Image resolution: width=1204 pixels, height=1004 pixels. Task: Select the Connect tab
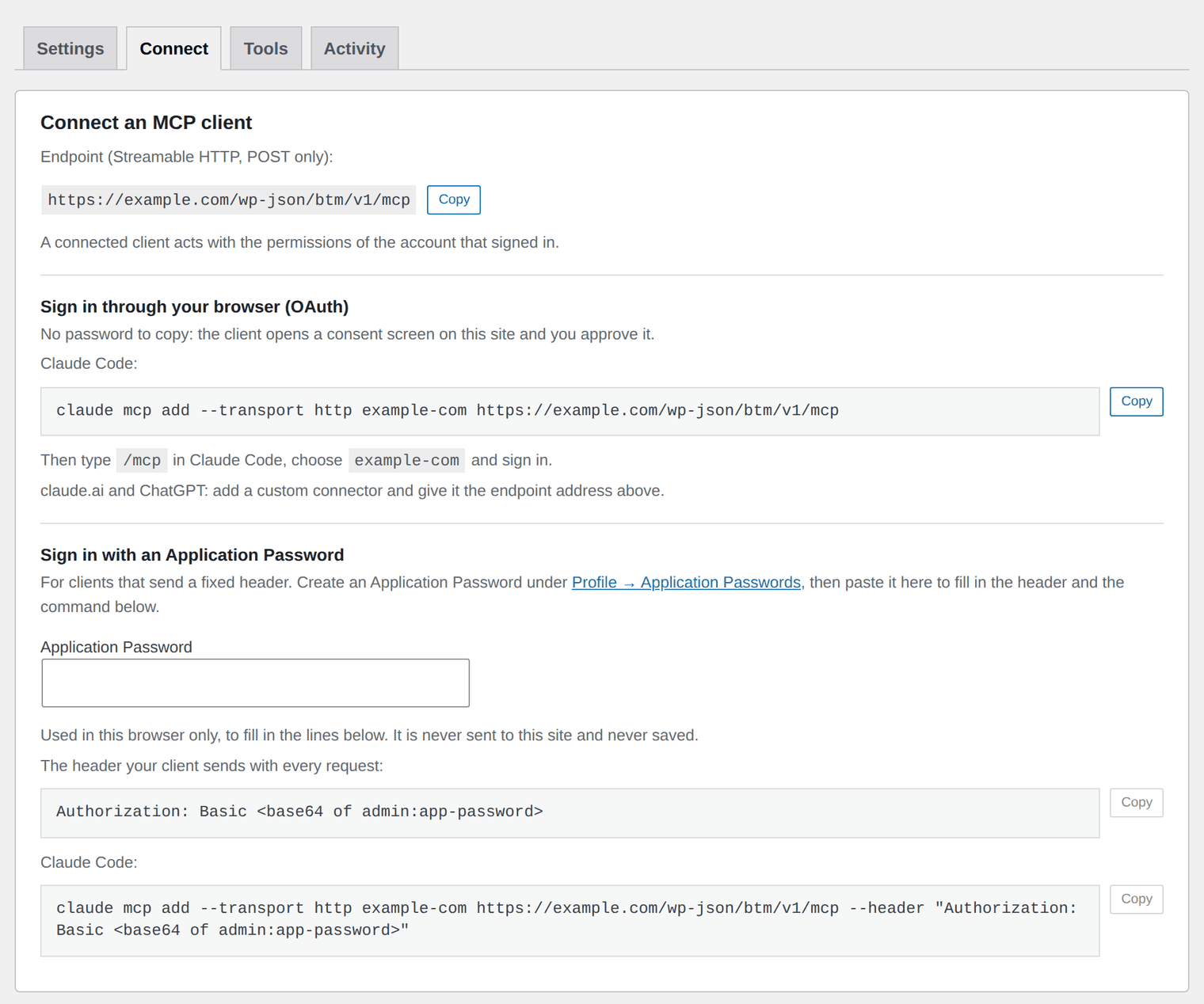(173, 48)
